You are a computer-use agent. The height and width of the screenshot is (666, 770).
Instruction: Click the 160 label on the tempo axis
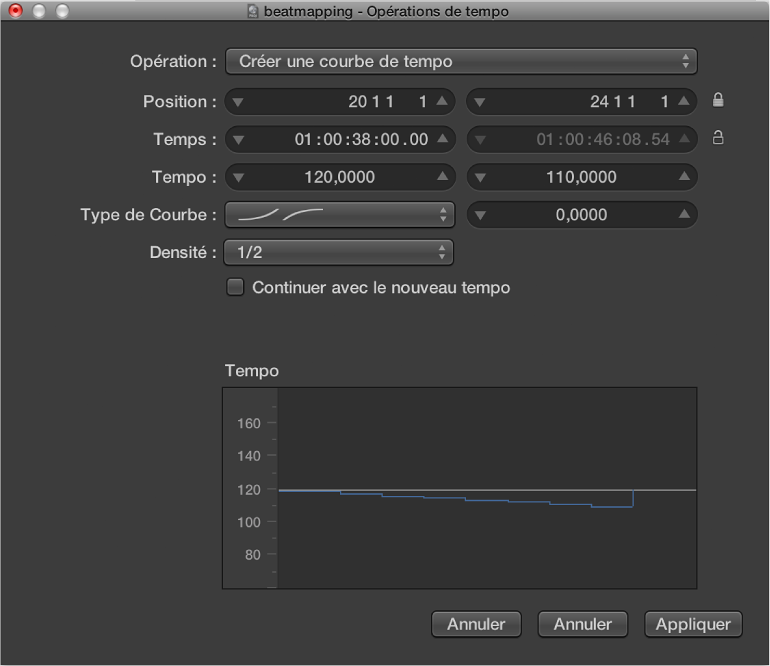coord(248,423)
